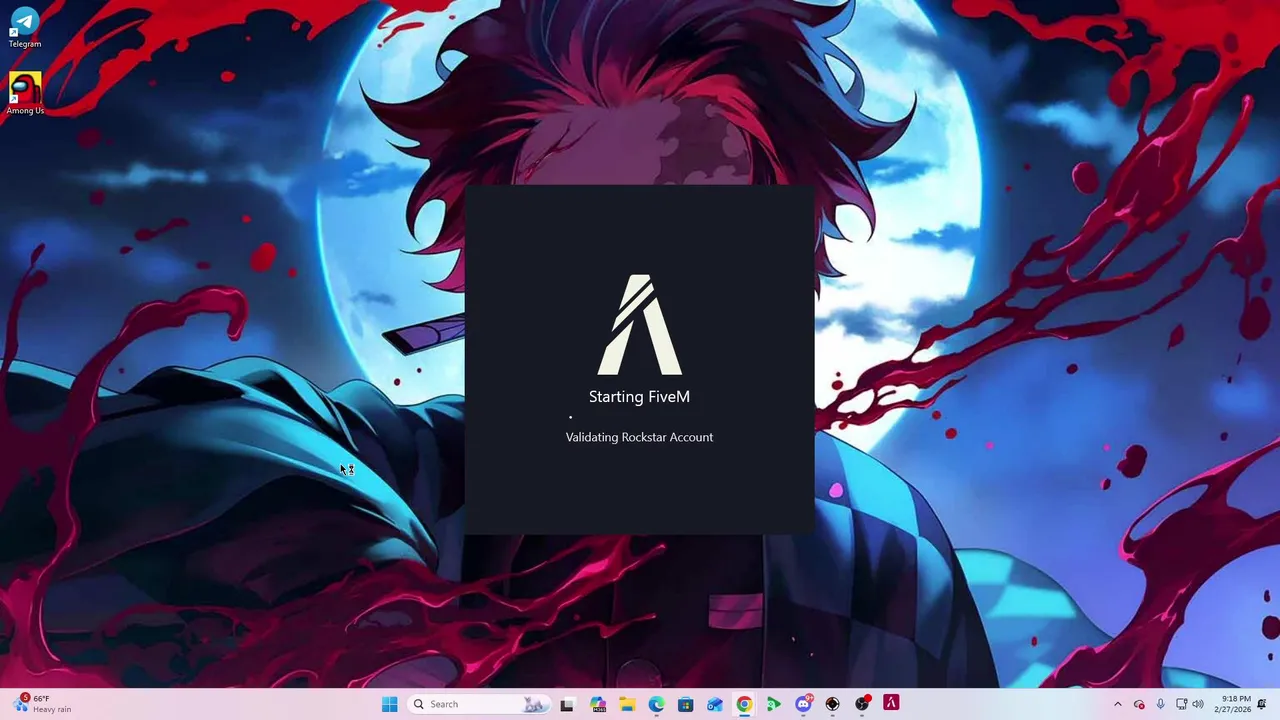Open Google Play Games from taskbar
This screenshot has width=1280, height=720.
pyautogui.click(x=773, y=704)
